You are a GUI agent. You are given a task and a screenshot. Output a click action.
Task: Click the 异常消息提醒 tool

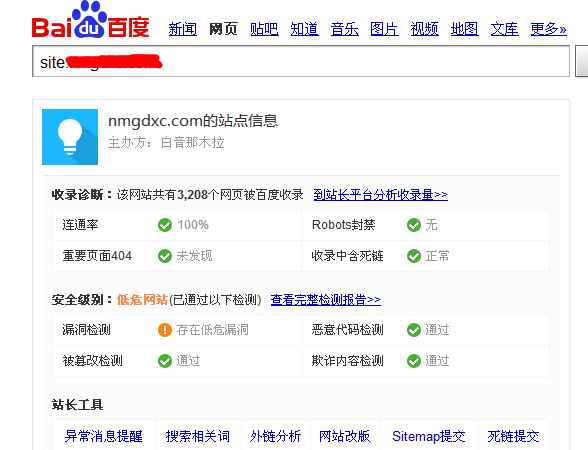(104, 436)
